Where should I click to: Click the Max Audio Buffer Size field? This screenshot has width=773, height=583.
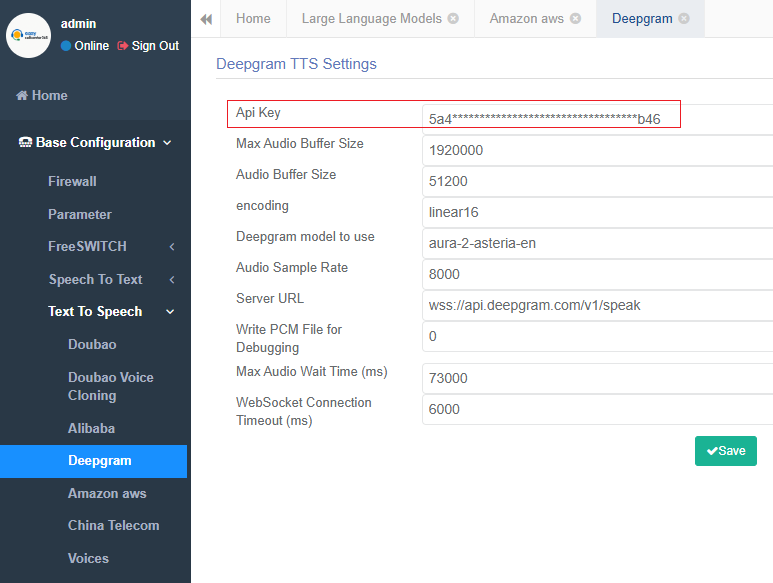pos(597,150)
